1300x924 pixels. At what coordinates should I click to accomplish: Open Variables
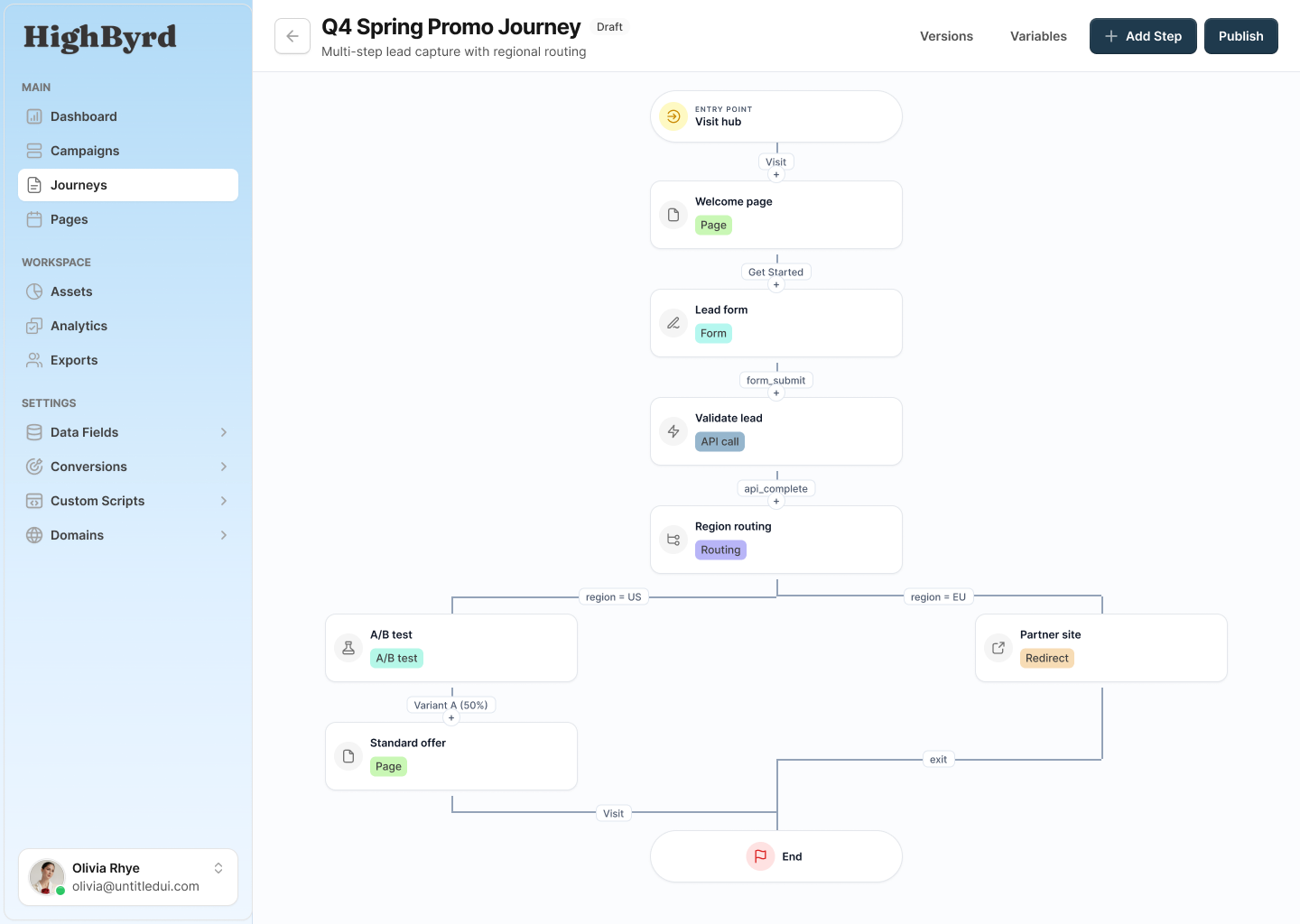[x=1038, y=36]
